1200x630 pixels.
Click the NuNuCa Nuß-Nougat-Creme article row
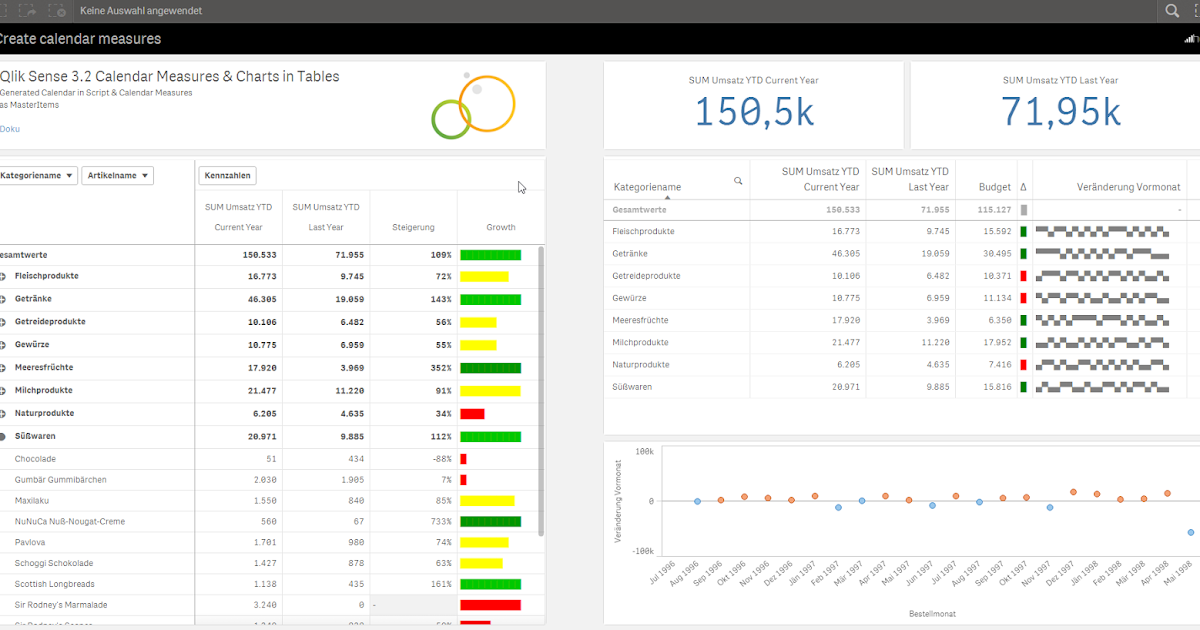click(70, 522)
